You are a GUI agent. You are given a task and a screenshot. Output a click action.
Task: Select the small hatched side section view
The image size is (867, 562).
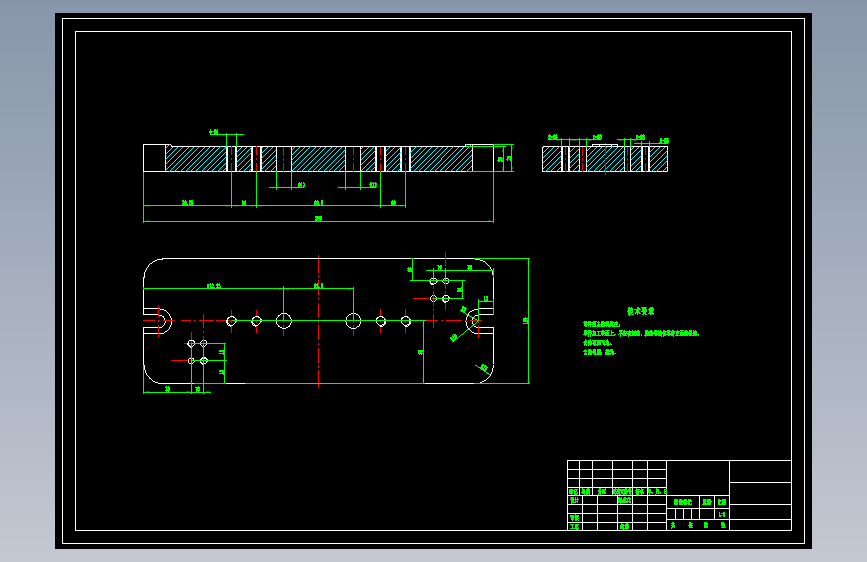point(605,158)
